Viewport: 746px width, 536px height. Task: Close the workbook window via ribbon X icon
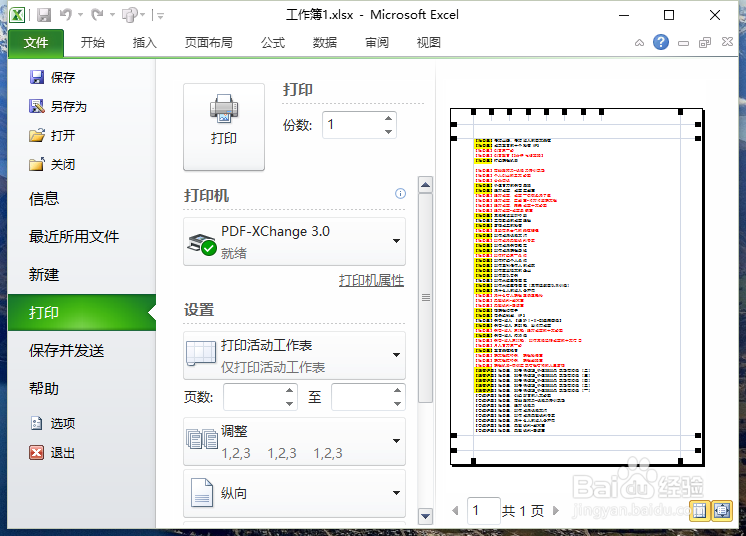click(x=727, y=42)
